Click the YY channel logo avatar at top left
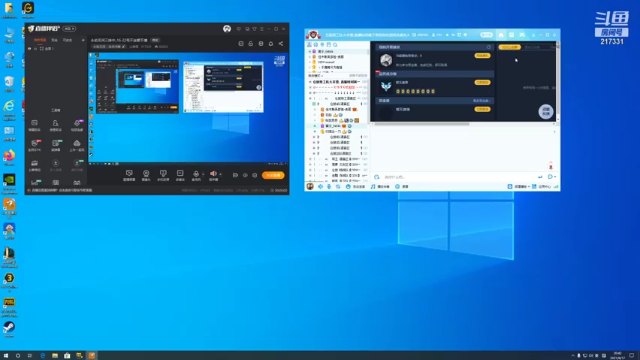Viewport: 640px width, 360px height. 313,35
